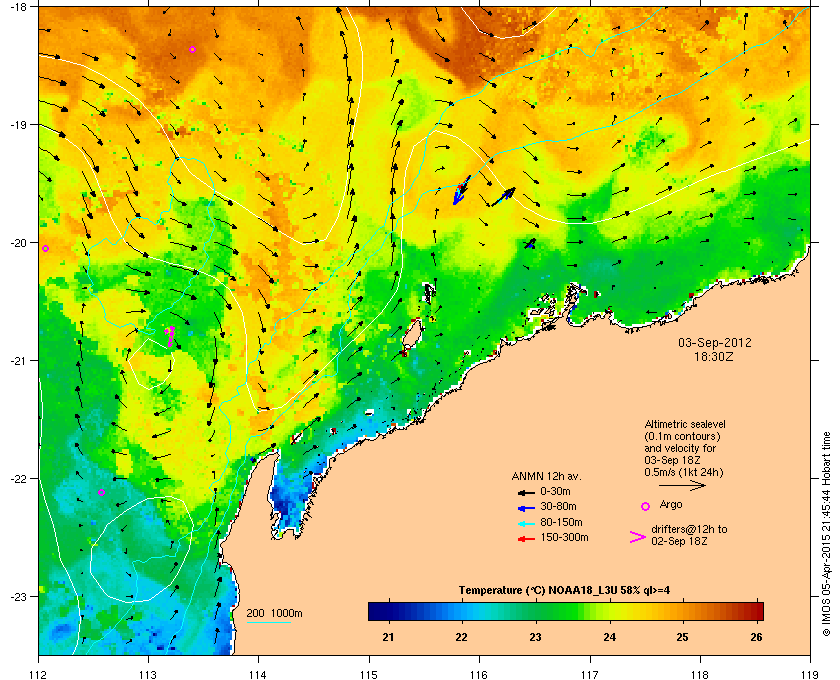Image resolution: width=840 pixels, height=680 pixels.
Task: Click longitude axis label 119
Action: (x=810, y=675)
